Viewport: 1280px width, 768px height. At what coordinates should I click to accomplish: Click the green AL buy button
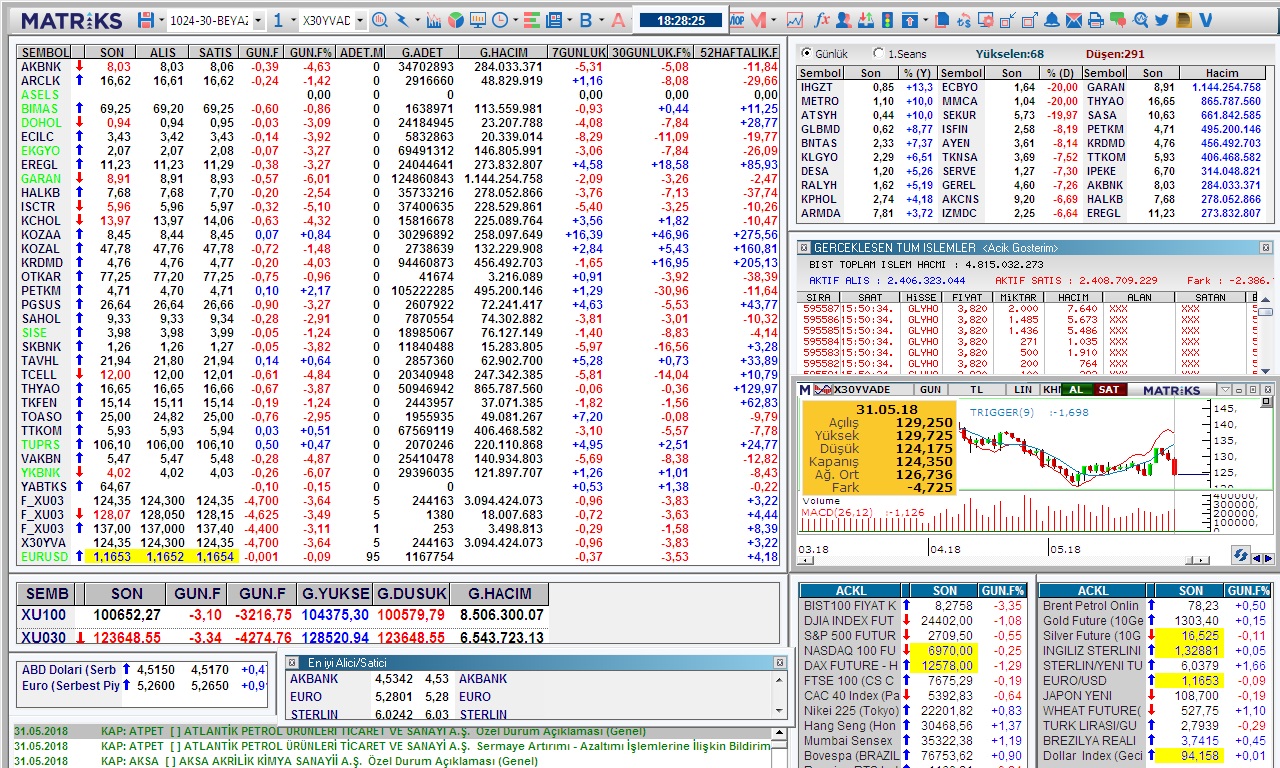click(1076, 389)
